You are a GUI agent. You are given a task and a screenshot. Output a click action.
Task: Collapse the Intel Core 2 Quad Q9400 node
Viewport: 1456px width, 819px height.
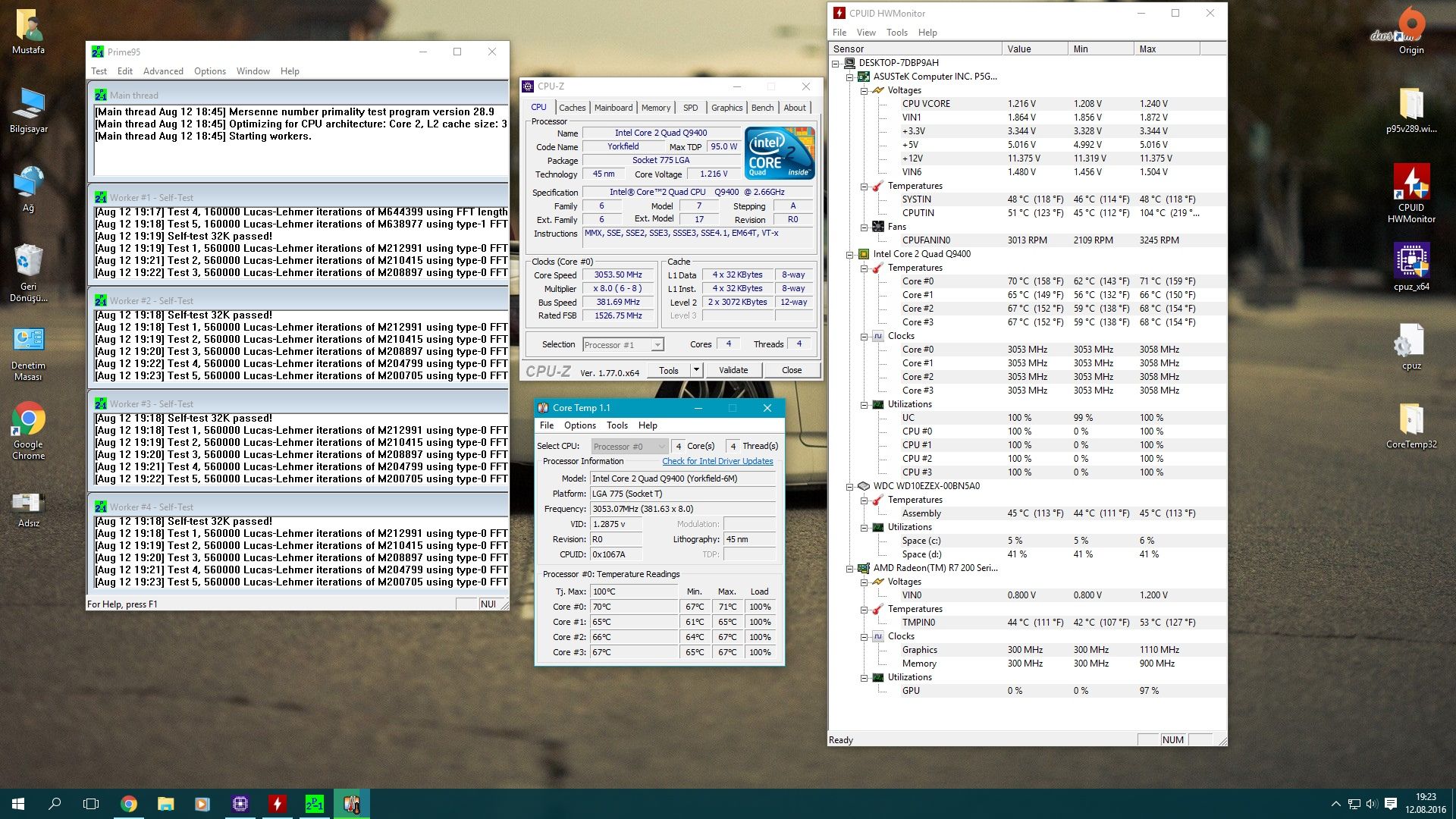[850, 255]
